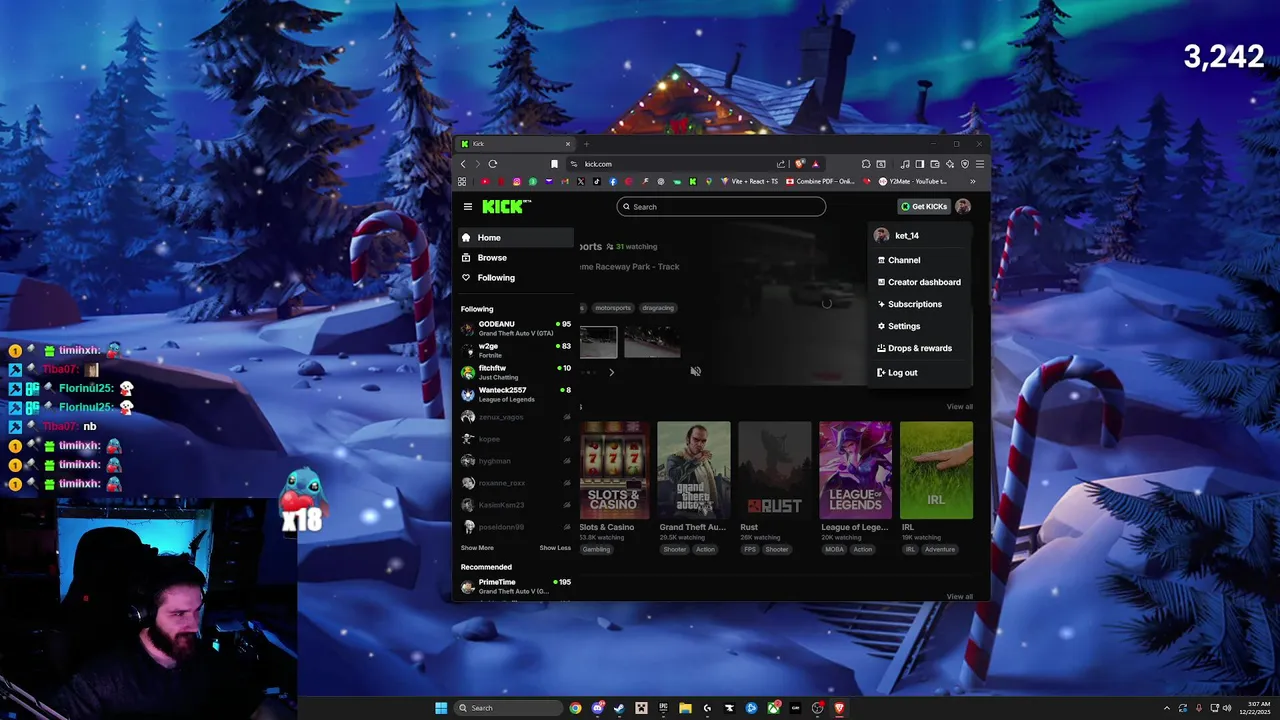Click the share icon in the address bar
The image size is (1280, 720).
tap(781, 164)
